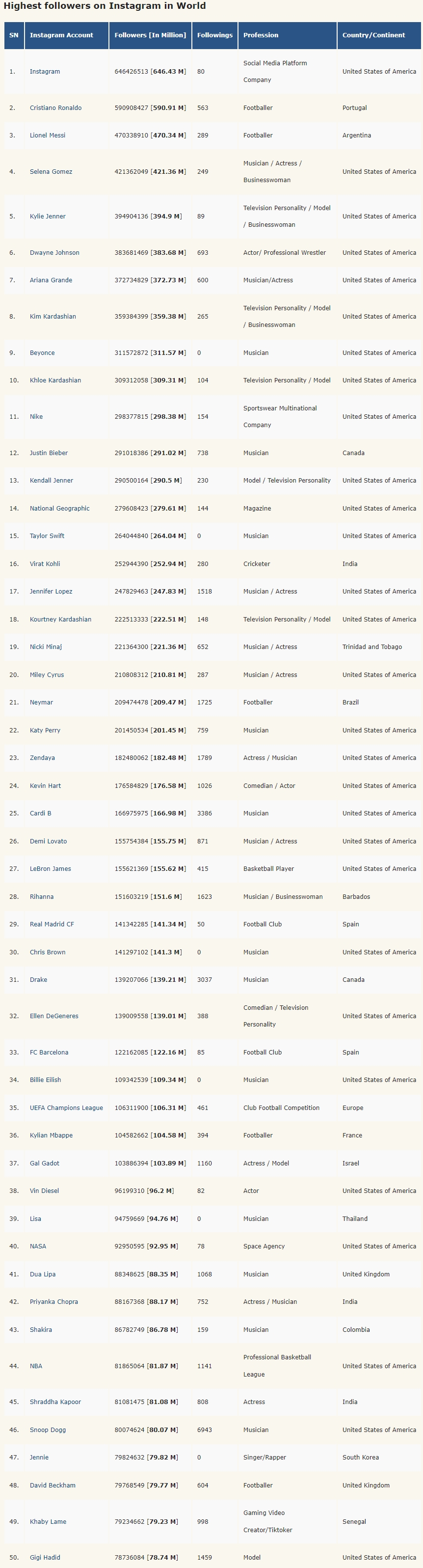Open the Rihanna account link
The image size is (423, 1568).
[x=42, y=896]
